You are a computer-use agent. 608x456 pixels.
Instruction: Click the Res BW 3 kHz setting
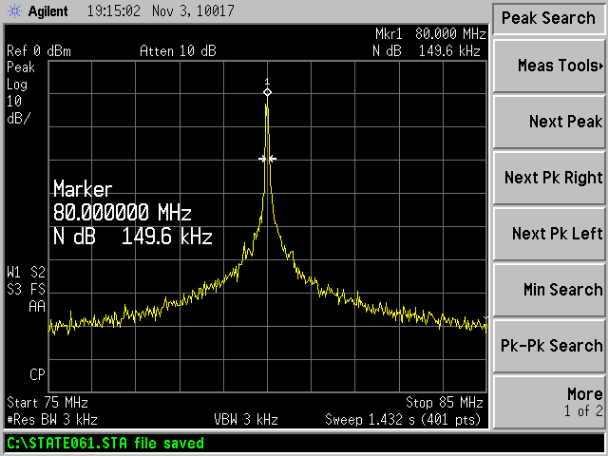47,417
